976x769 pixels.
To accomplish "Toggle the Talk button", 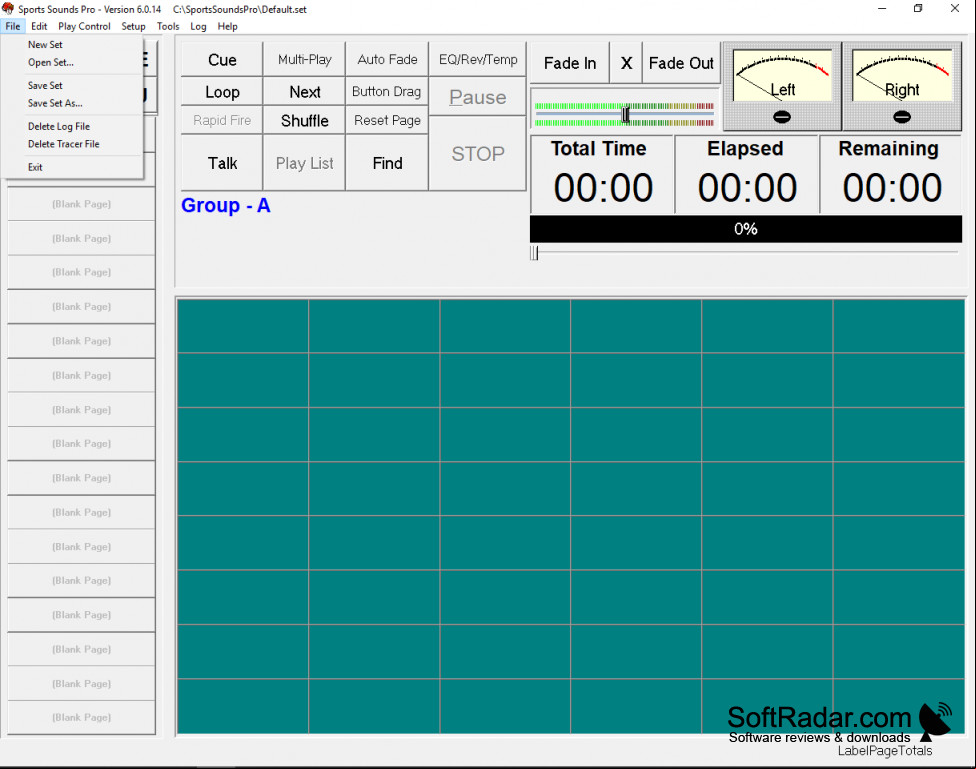I will click(222, 163).
